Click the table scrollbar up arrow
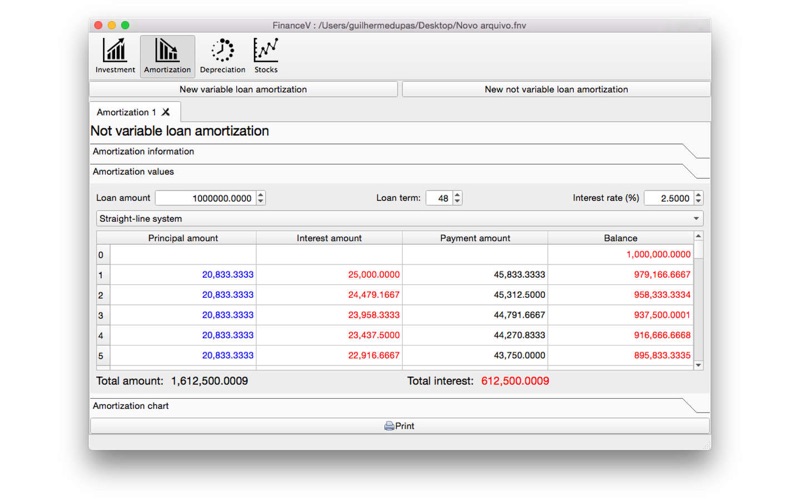Screen dimensions: 800x500 pyautogui.click(x=698, y=236)
